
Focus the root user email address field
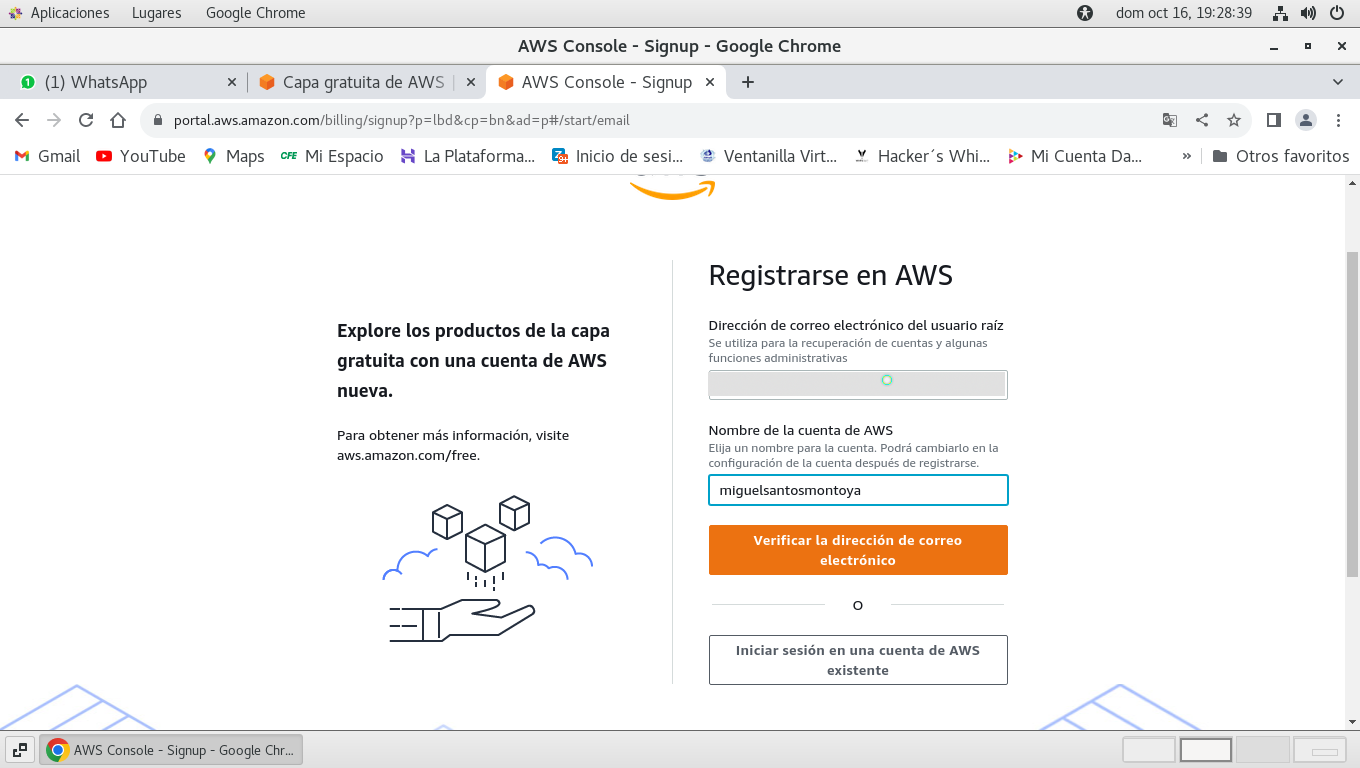(857, 384)
